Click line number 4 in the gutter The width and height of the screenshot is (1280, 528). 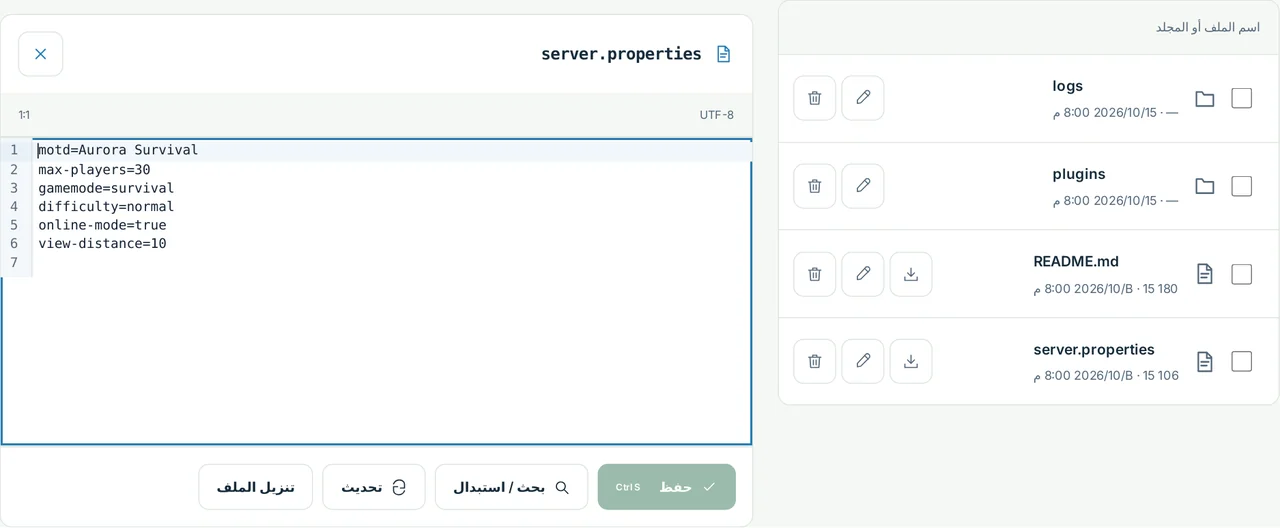14,206
